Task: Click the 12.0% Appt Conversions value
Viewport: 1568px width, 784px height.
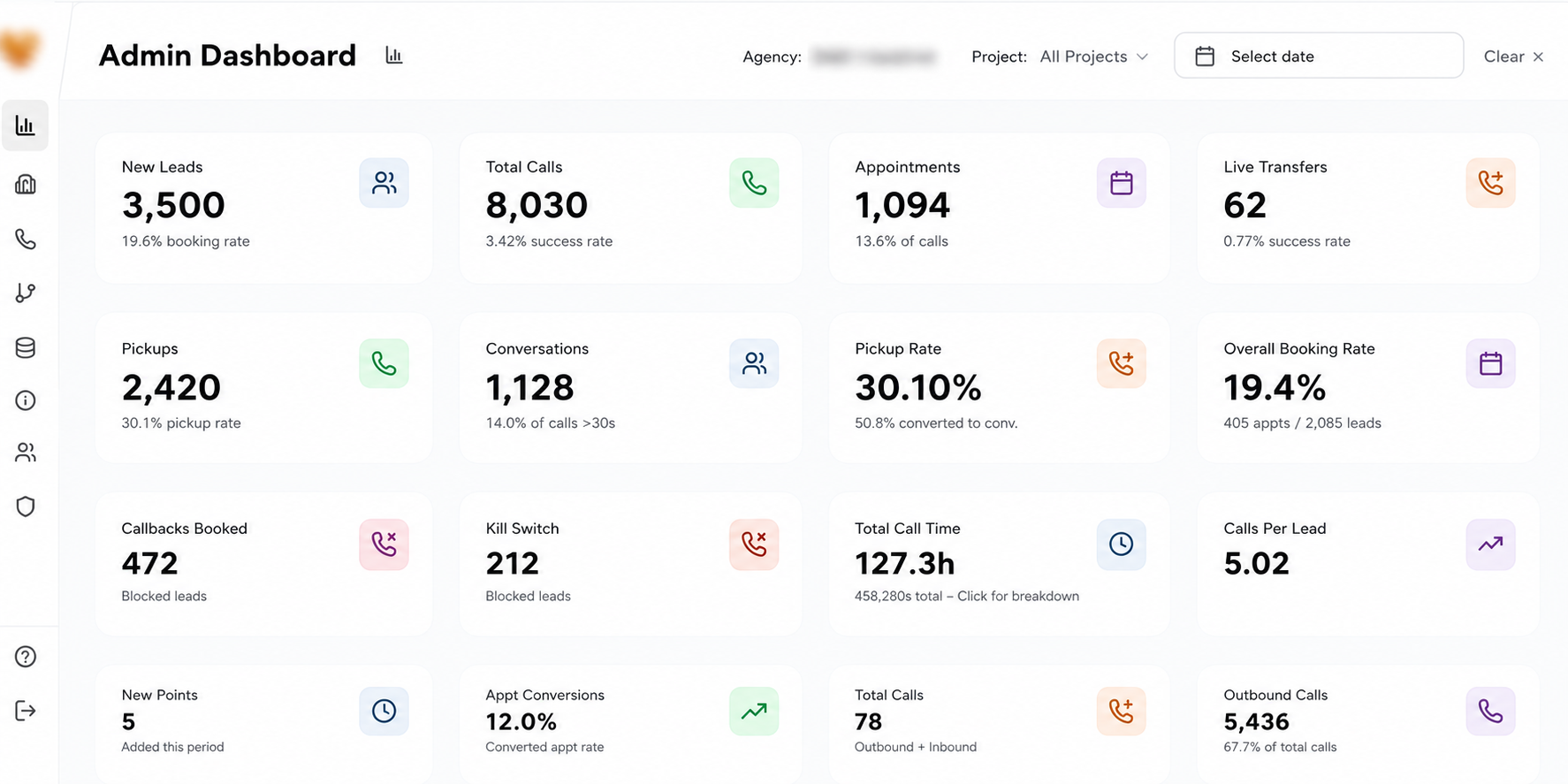Action: coord(521,721)
